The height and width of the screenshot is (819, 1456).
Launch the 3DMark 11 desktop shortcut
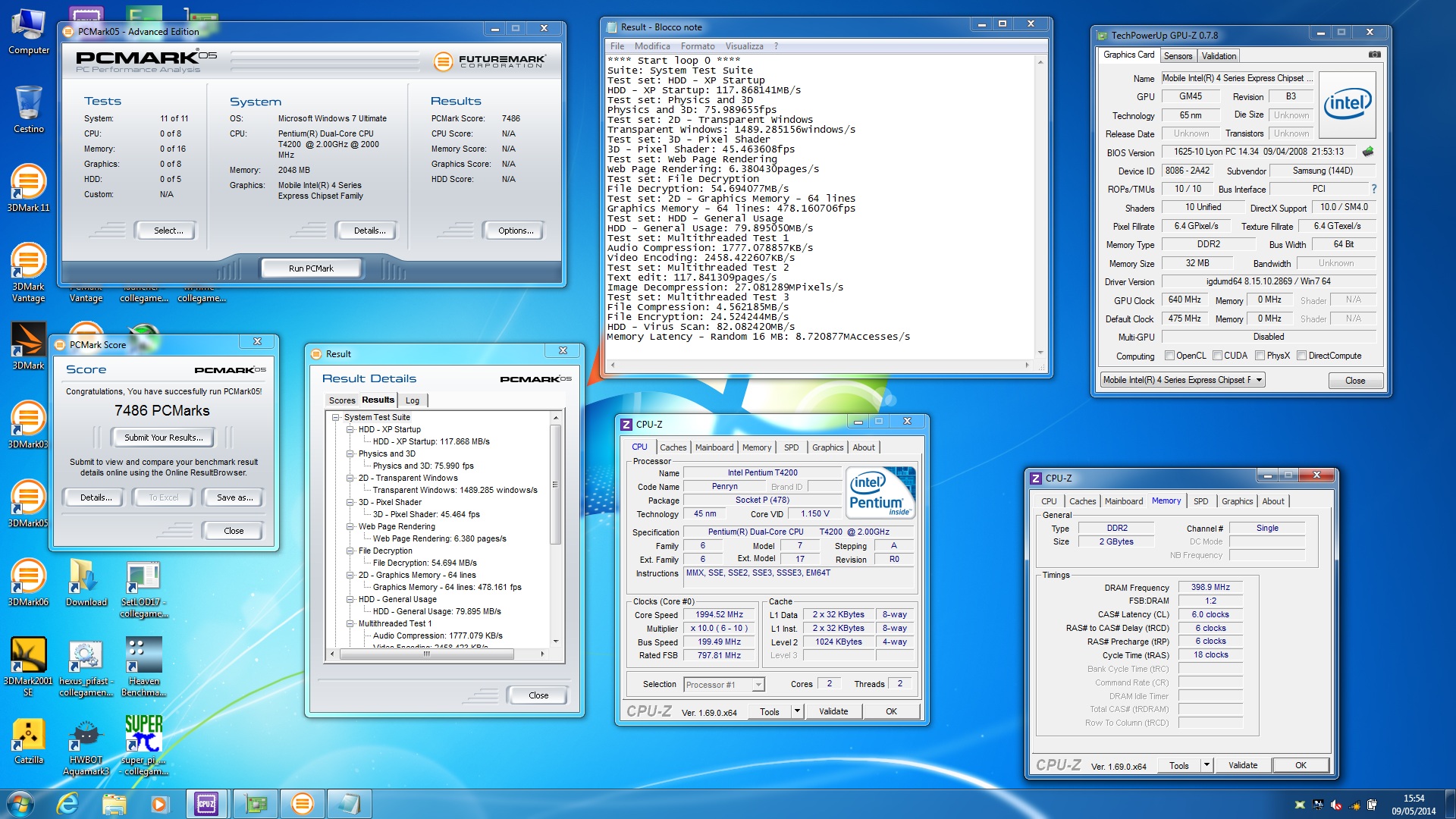pos(29,187)
